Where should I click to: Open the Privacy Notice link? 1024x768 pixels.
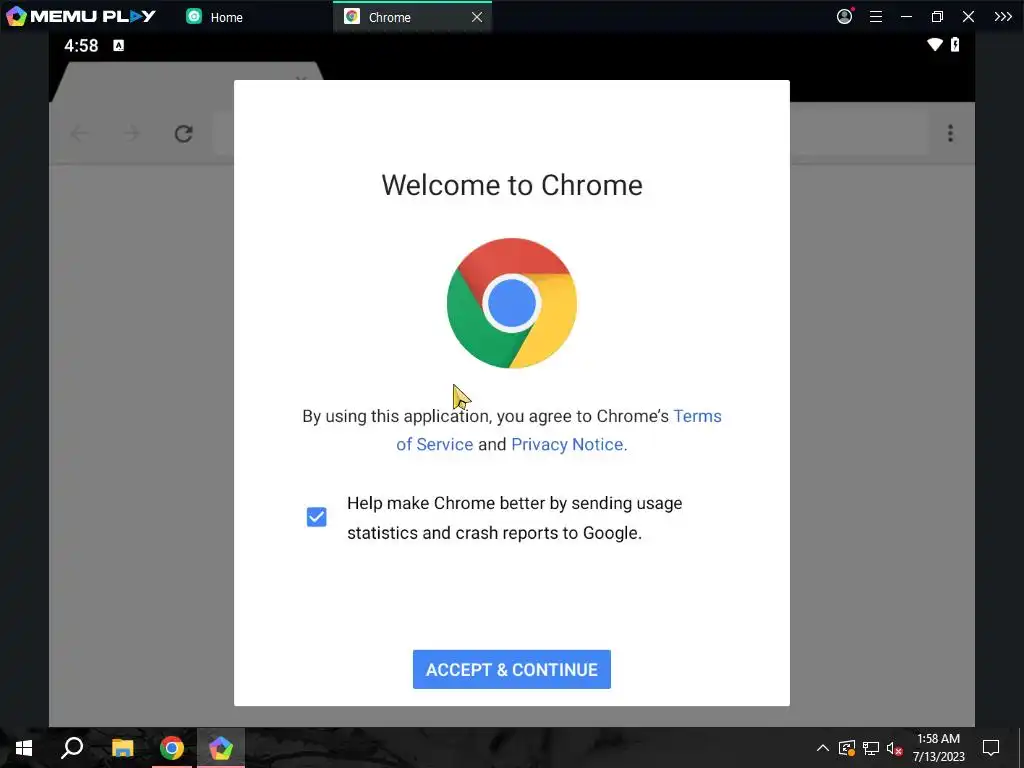click(569, 444)
